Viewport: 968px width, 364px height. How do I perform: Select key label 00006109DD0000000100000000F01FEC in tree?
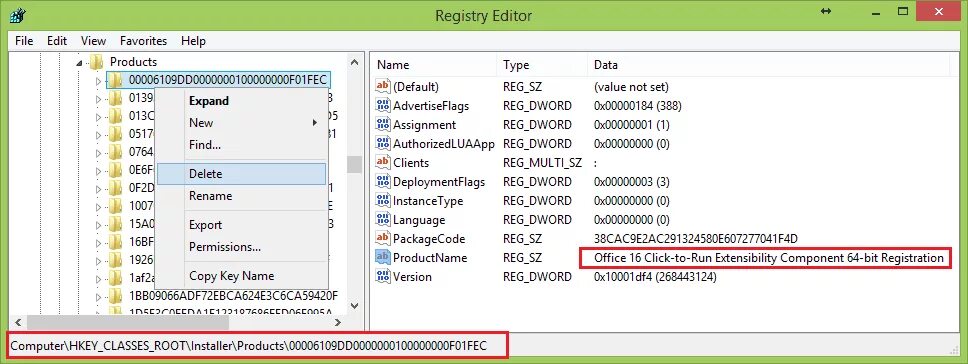tap(228, 80)
